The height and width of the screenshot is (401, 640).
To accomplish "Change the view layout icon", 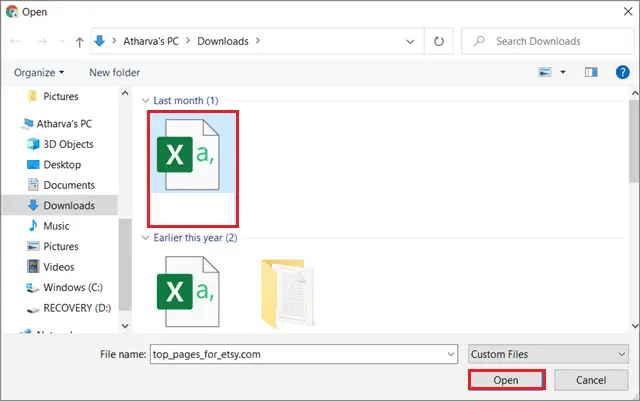I will [545, 72].
